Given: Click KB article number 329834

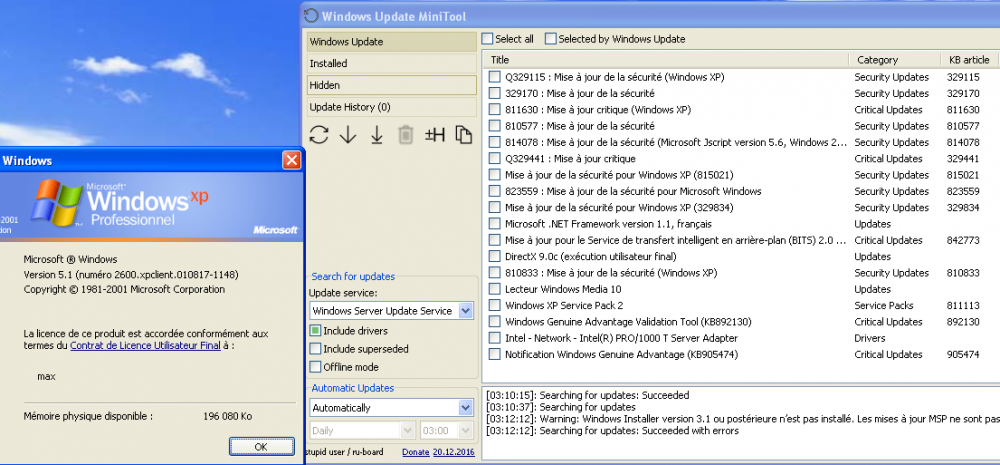Looking at the screenshot, I should pos(963,208).
